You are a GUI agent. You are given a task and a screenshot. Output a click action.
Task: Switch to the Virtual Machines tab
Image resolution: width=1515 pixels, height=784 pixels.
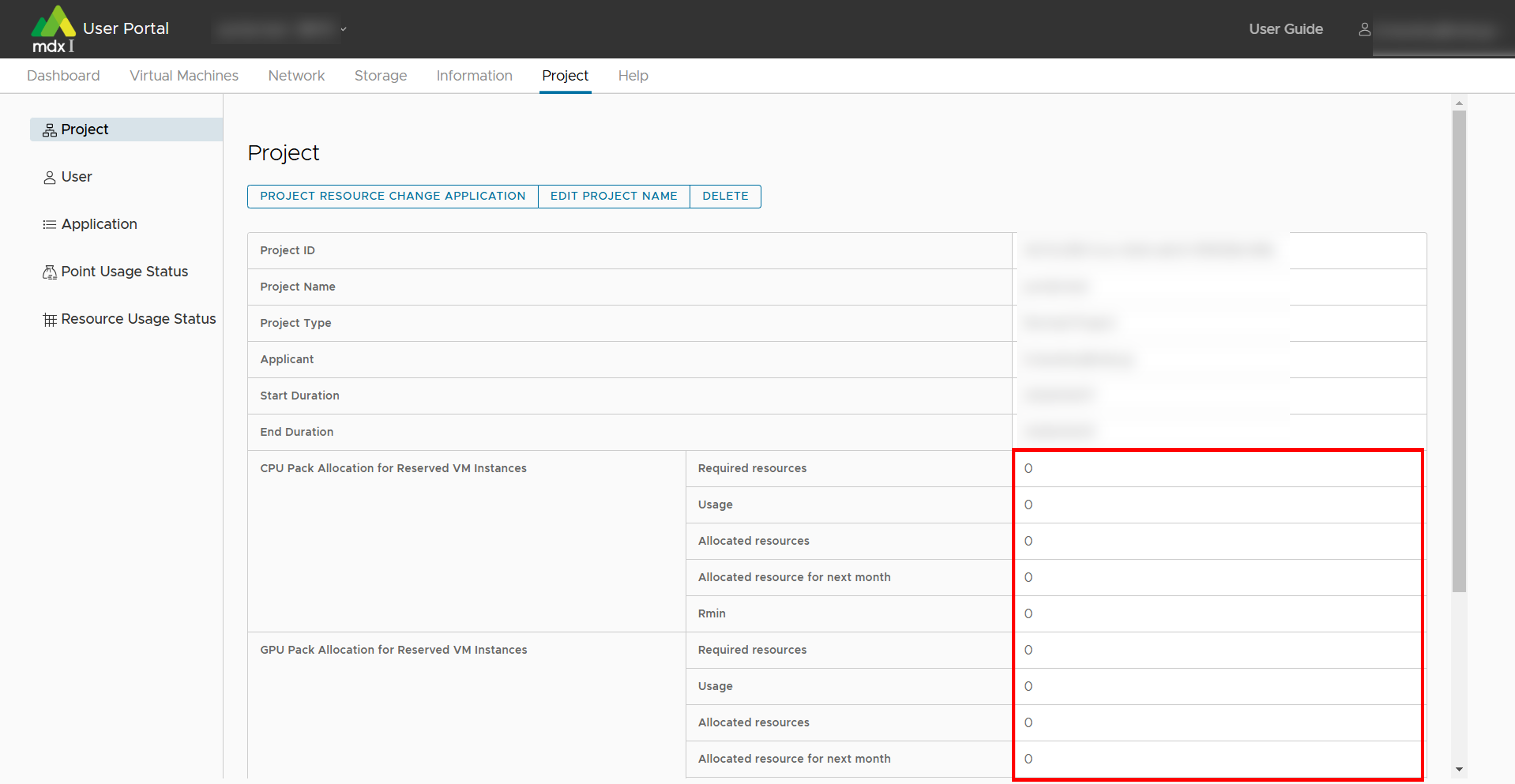coord(184,75)
